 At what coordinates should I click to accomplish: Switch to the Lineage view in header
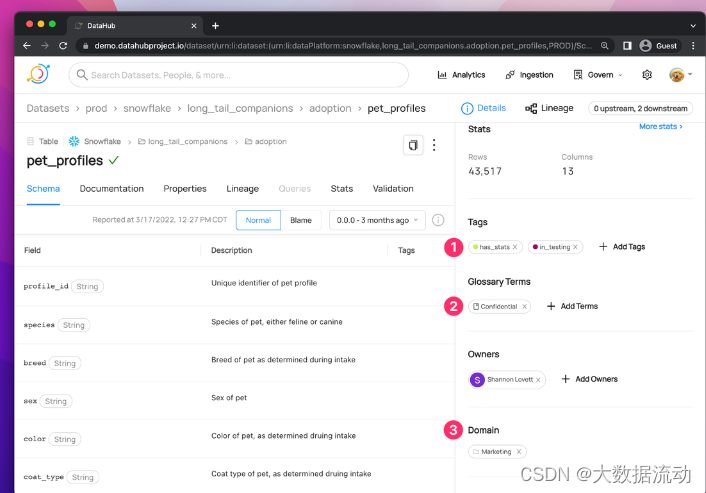point(549,108)
